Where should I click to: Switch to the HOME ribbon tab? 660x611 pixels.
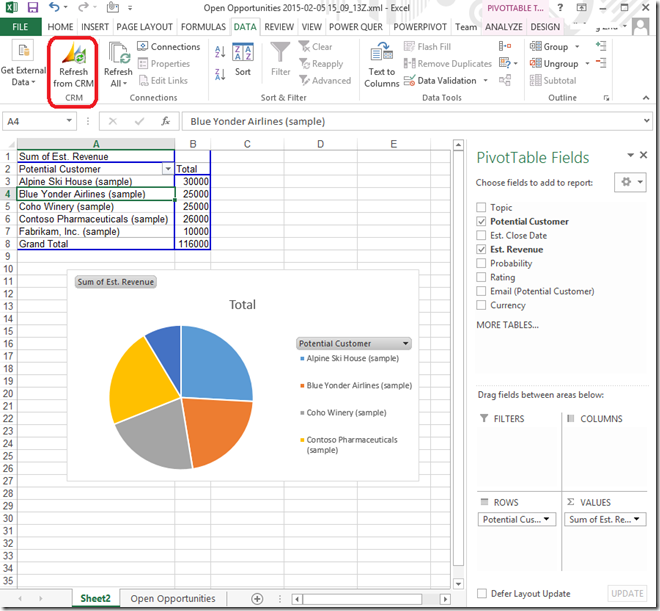point(60,27)
